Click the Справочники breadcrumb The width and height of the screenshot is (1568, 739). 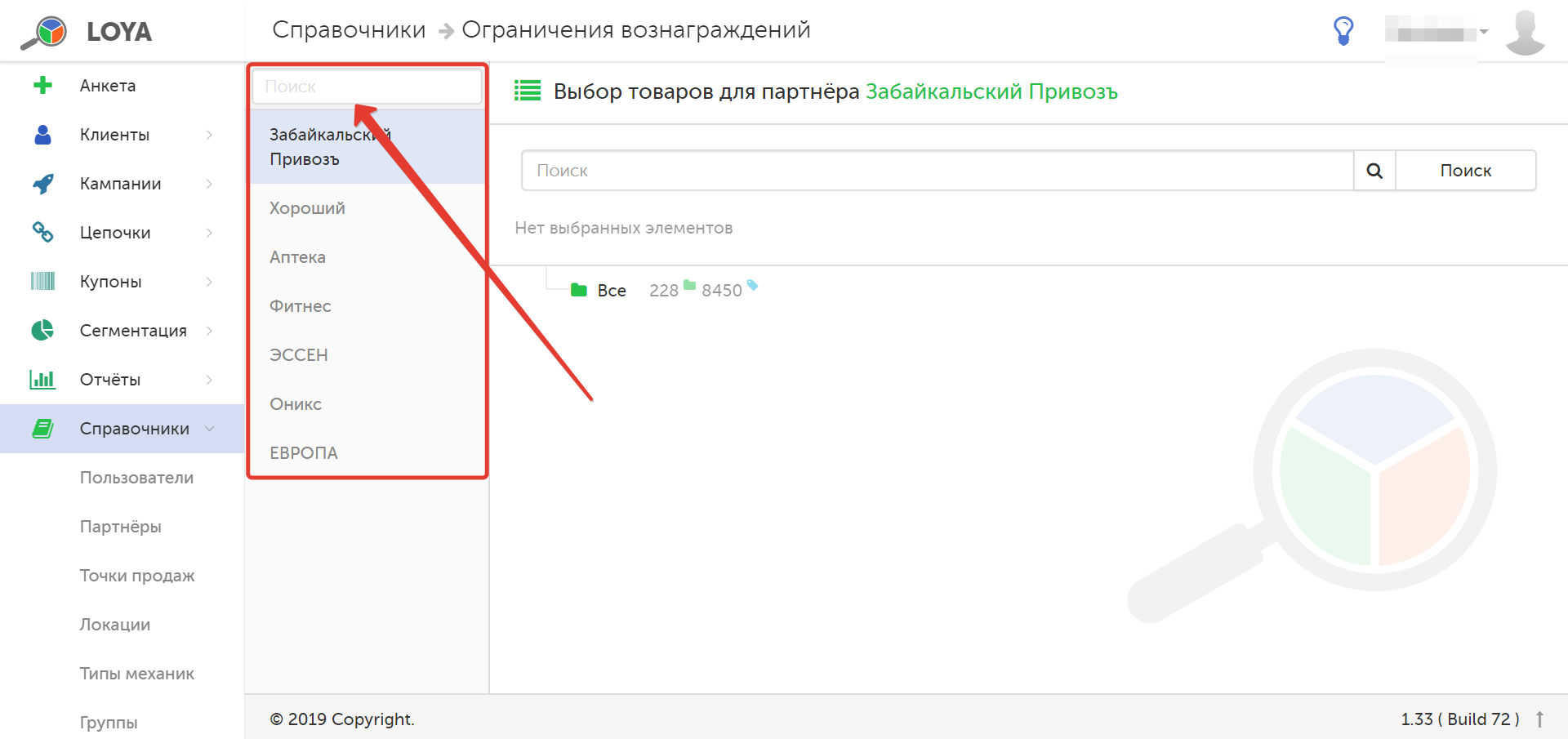pyautogui.click(x=349, y=29)
